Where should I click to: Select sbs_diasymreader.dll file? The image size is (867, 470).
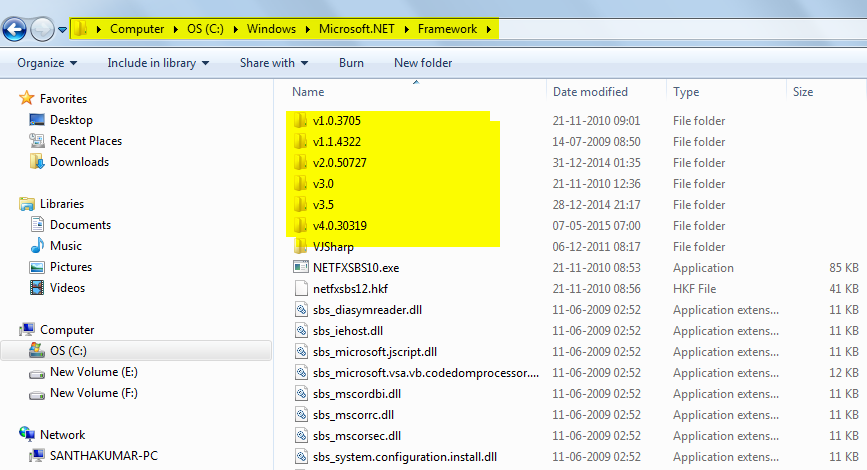click(367, 310)
